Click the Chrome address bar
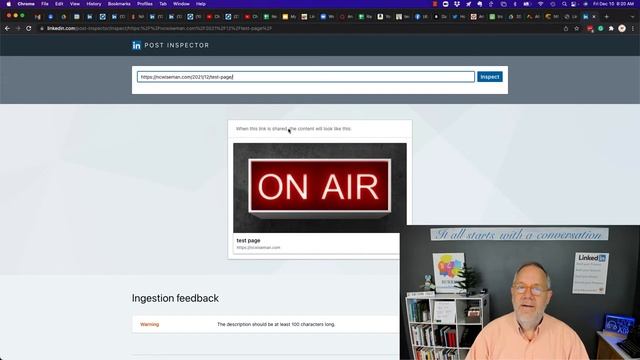The width and height of the screenshot is (640, 360). (298, 29)
